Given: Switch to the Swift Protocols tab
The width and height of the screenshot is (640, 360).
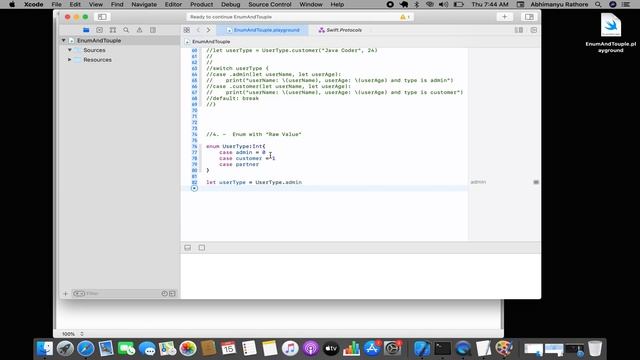Looking at the screenshot, I should tap(340, 30).
